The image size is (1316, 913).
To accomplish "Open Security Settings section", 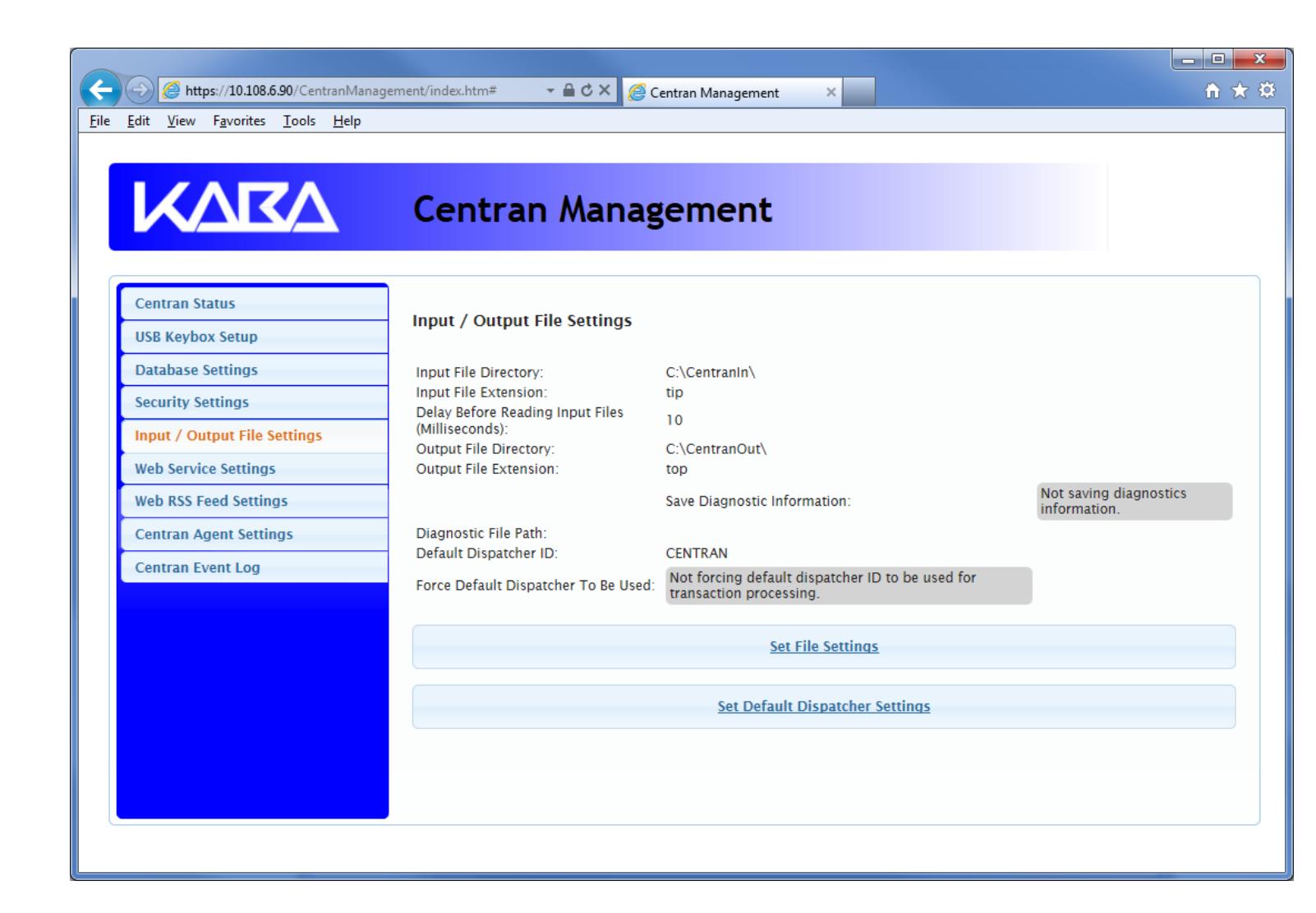I will point(255,402).
